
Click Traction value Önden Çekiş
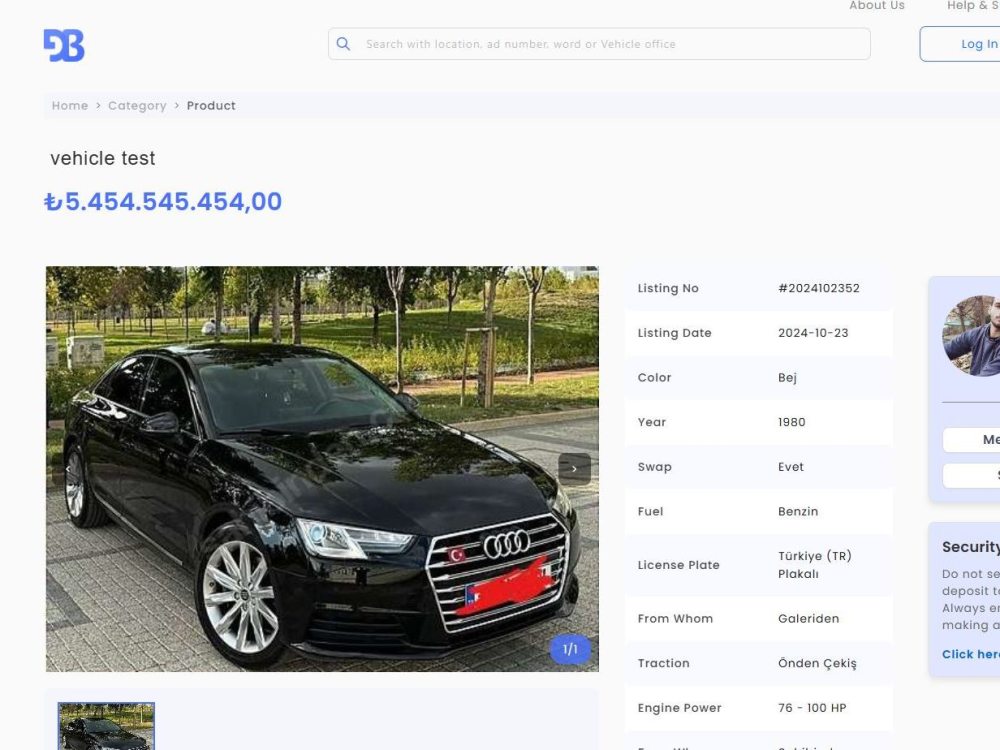click(817, 663)
